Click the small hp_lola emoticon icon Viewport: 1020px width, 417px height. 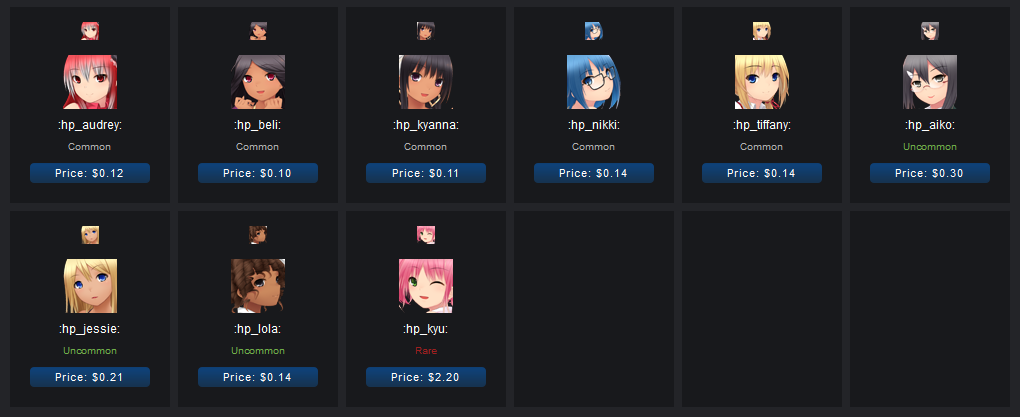(x=258, y=235)
